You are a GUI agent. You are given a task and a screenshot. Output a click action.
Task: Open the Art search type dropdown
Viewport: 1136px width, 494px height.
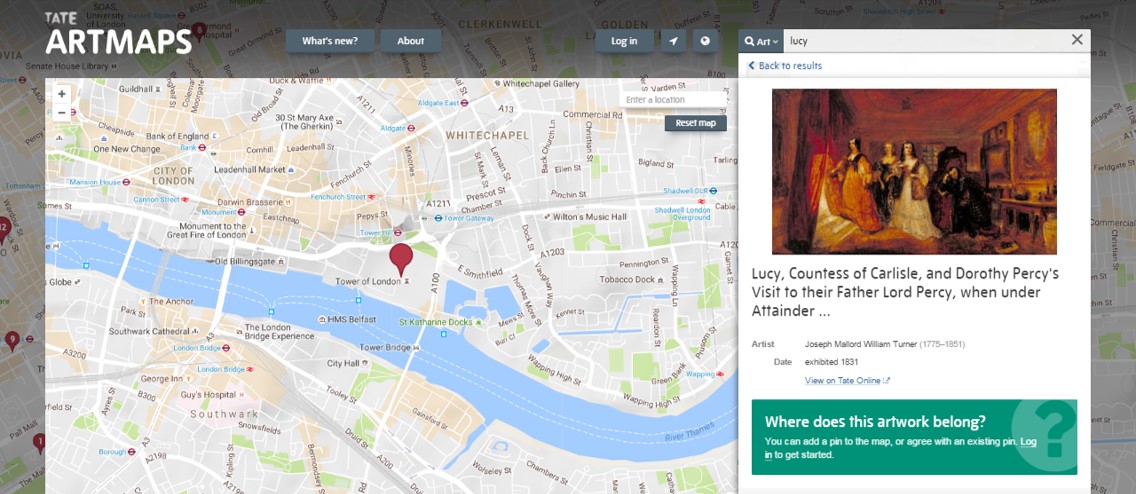761,41
